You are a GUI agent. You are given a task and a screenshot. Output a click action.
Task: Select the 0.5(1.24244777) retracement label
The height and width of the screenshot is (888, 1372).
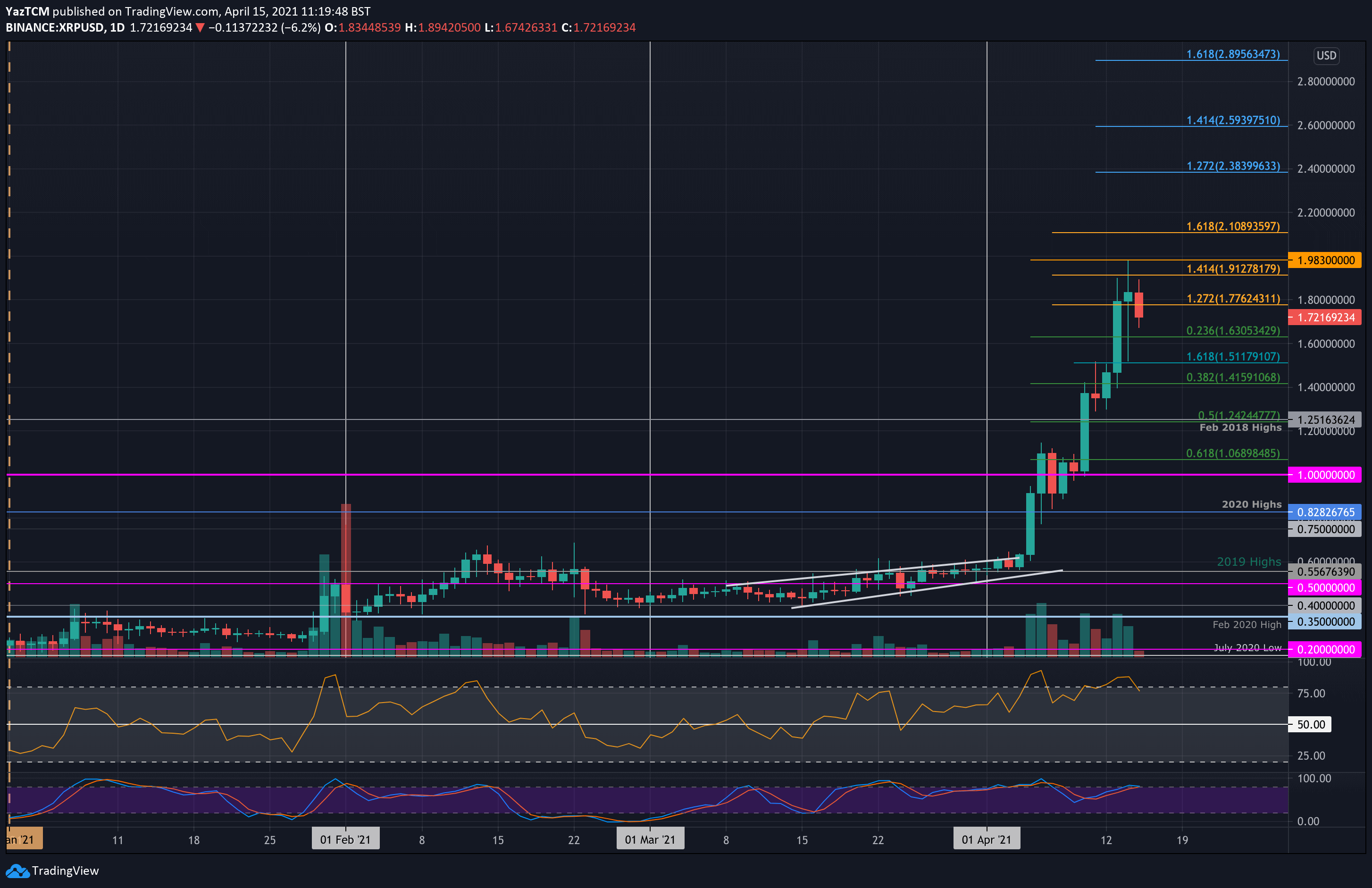tap(1238, 415)
